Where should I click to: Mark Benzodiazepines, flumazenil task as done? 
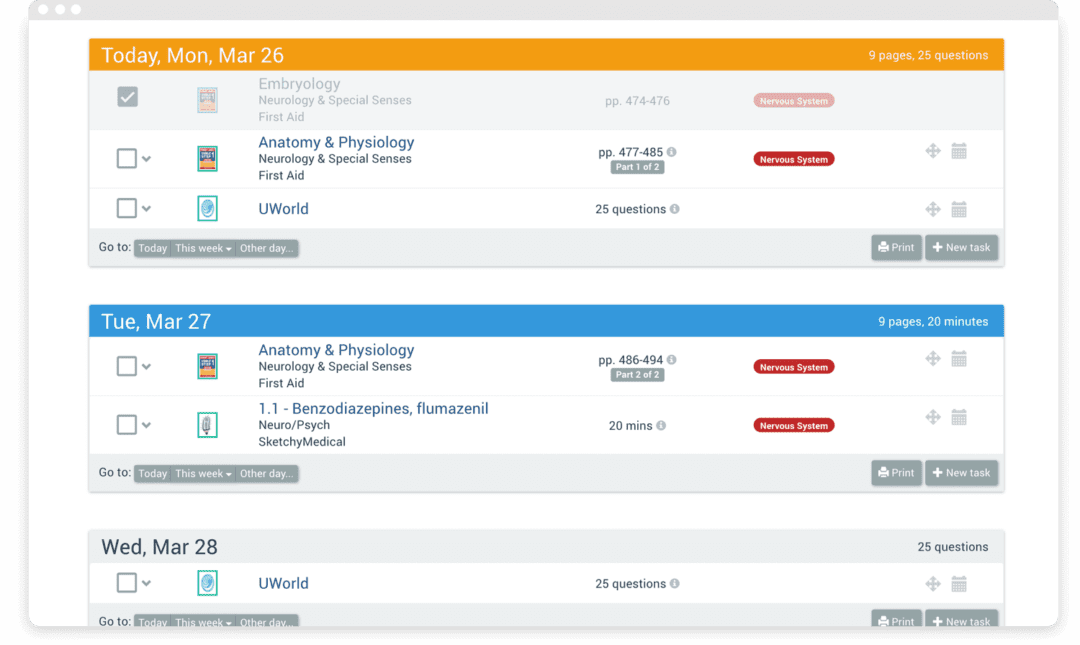tap(126, 425)
